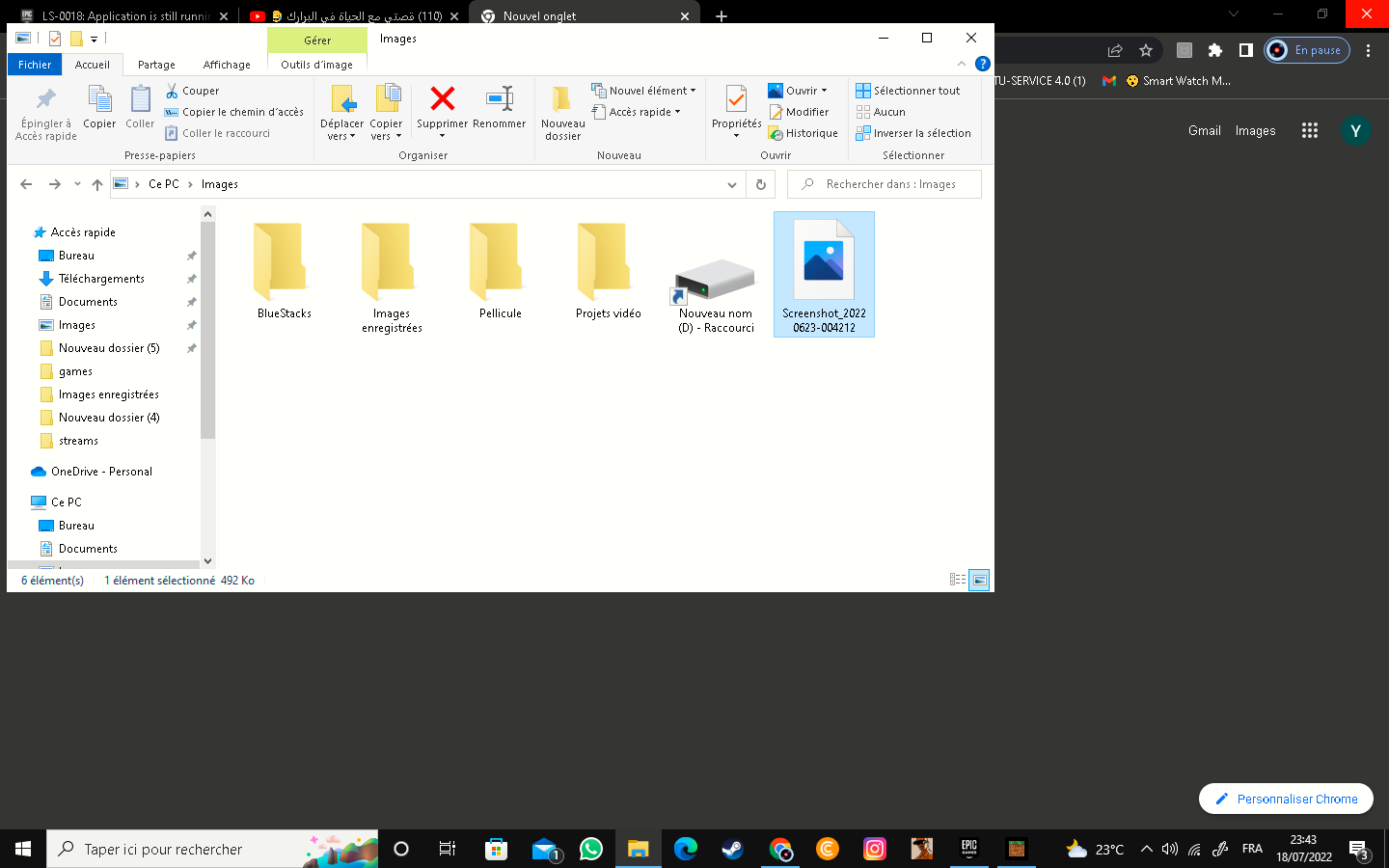
Task: Select the Screenshot_20220623-004212 image file
Action: (824, 274)
